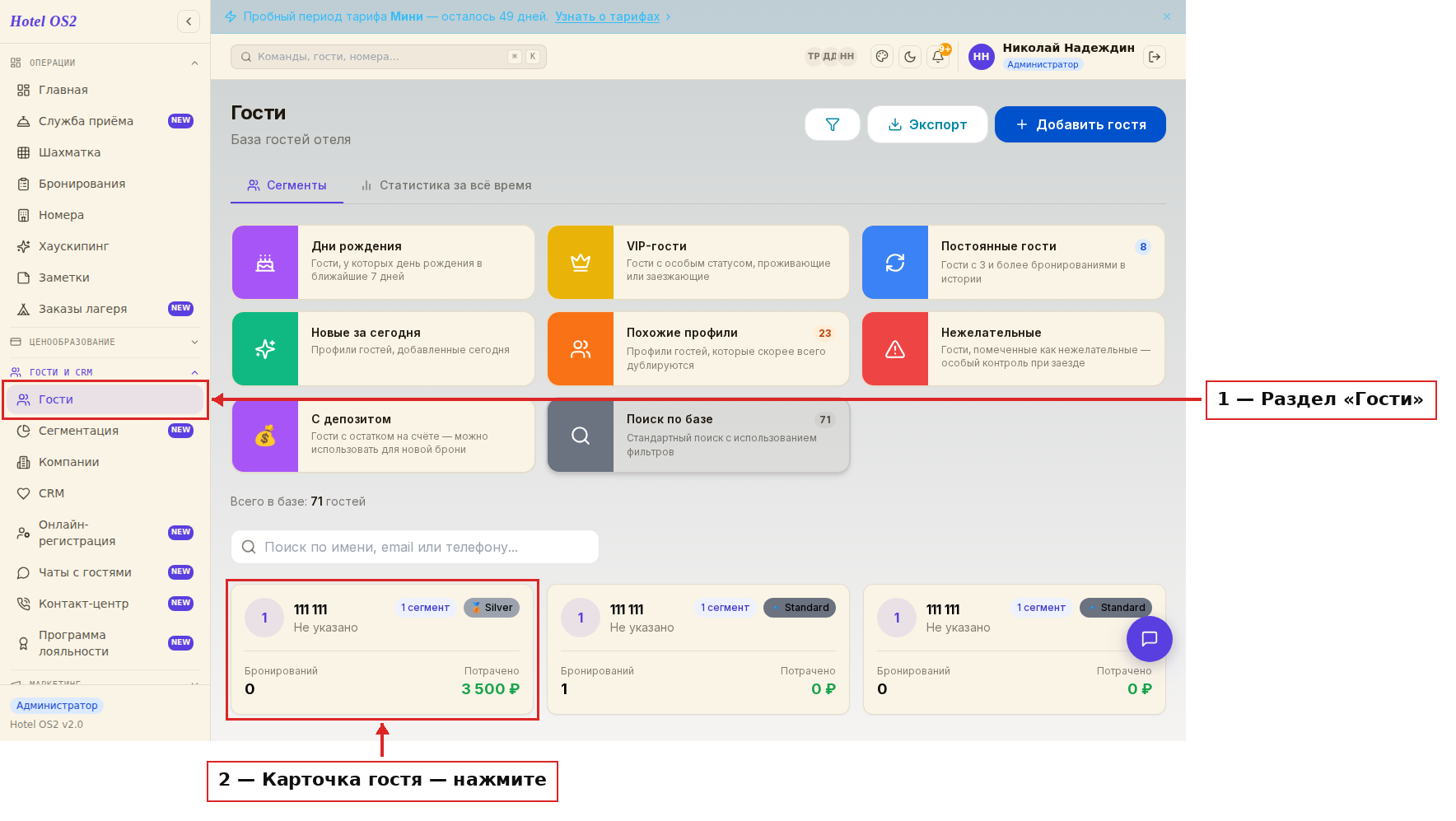Open Программа лояльности section
The width and height of the screenshot is (1456, 821).
(x=105, y=643)
